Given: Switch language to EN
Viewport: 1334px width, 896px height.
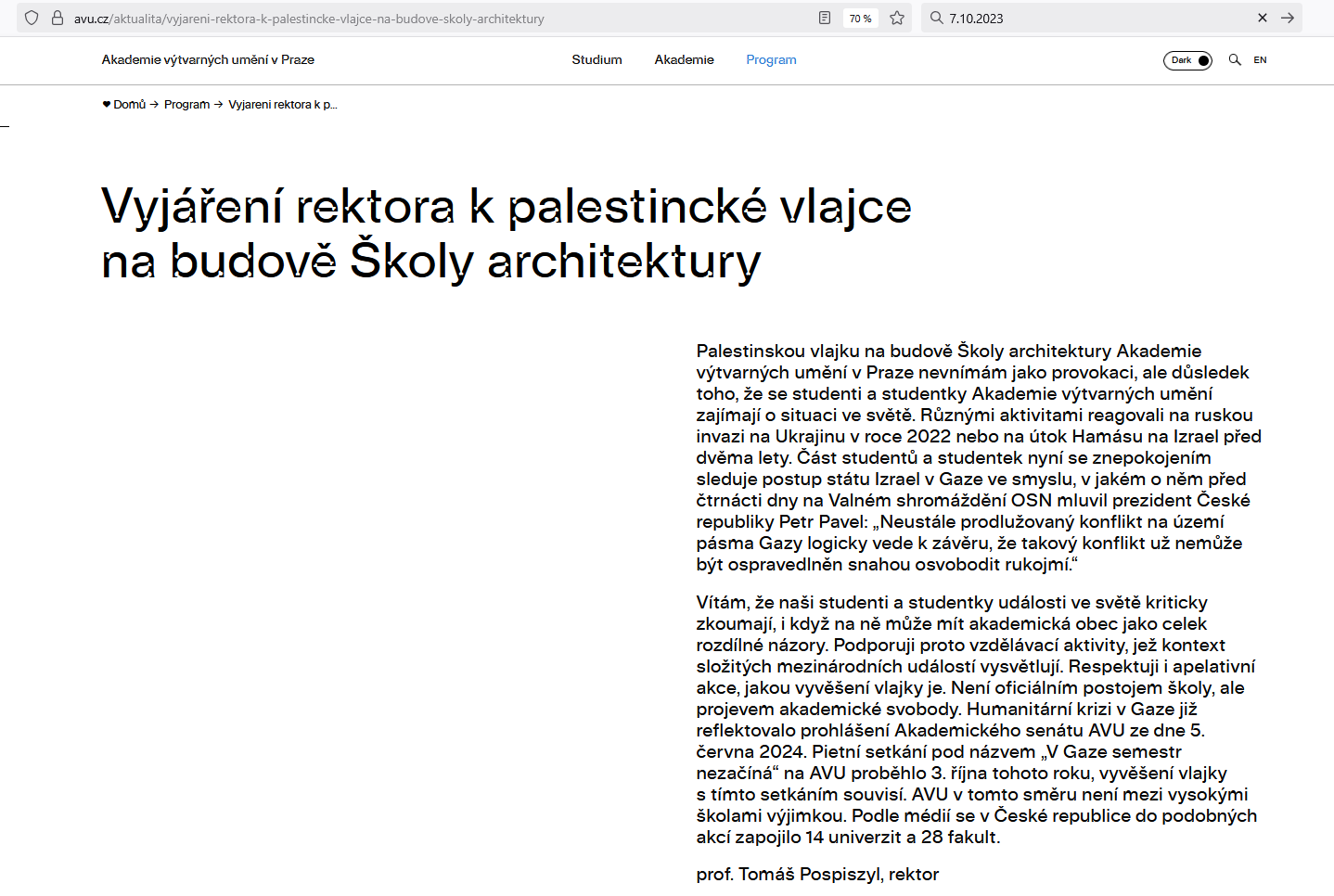Looking at the screenshot, I should [1260, 60].
